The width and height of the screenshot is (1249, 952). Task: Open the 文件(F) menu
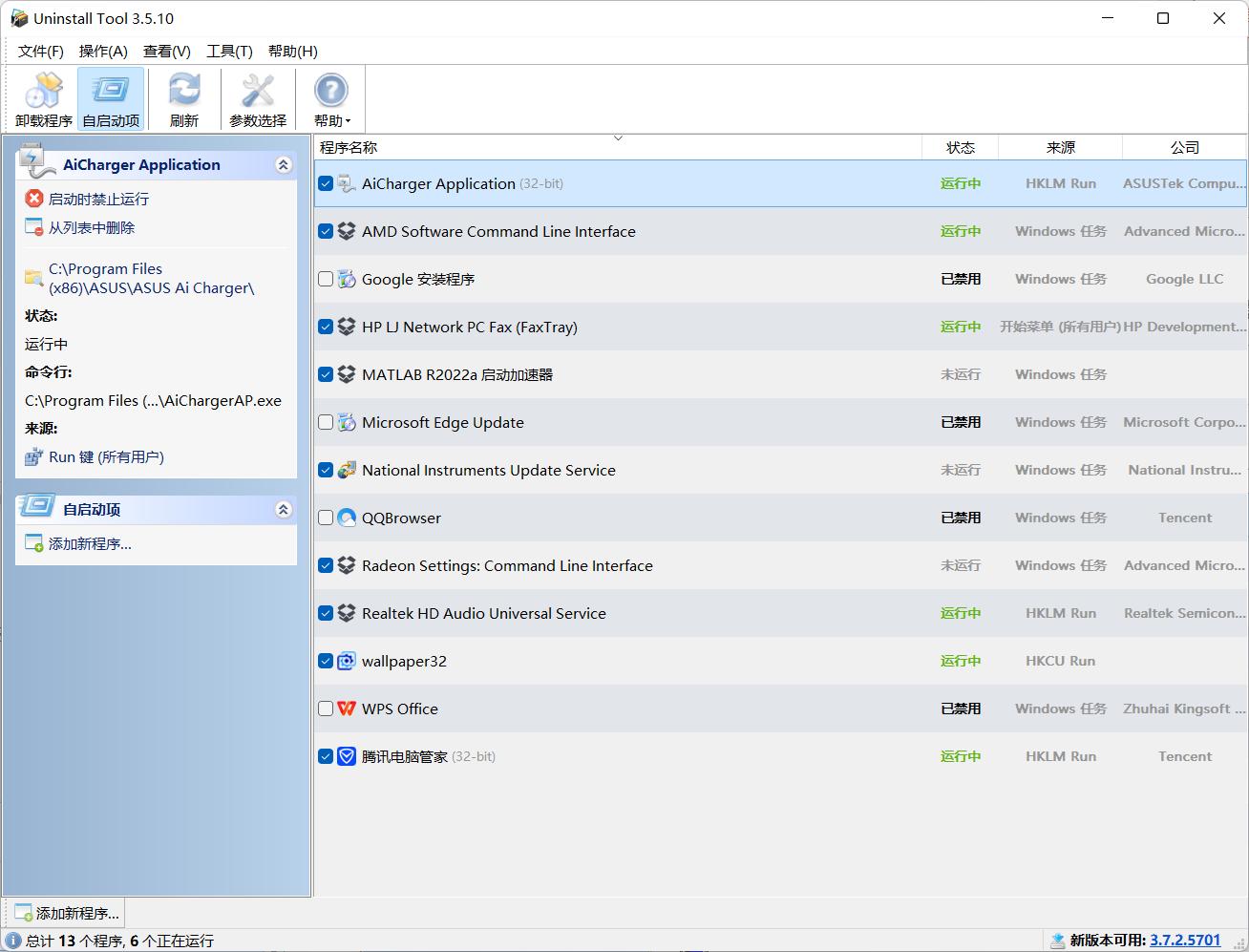tap(40, 52)
